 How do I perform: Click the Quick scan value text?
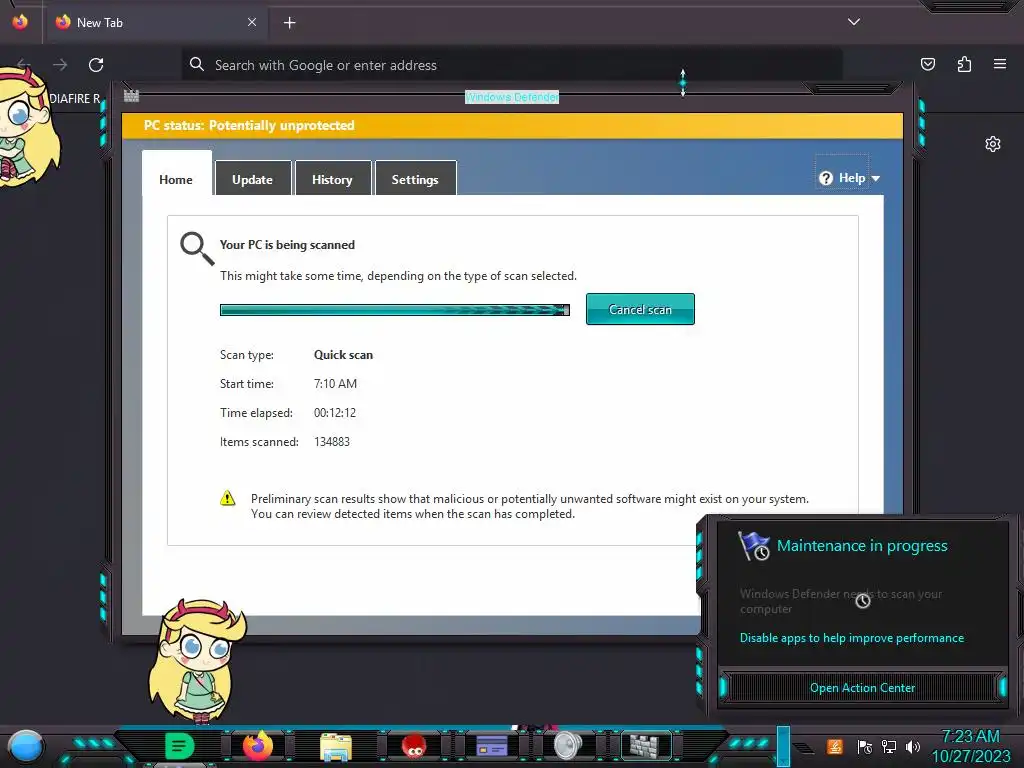[x=344, y=355]
